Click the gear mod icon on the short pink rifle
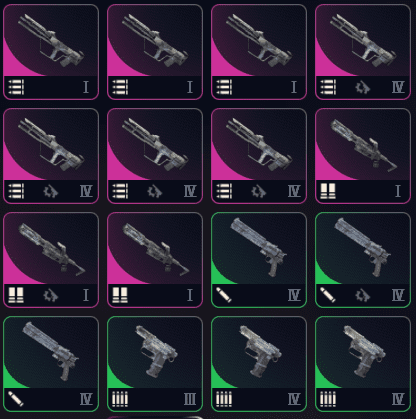 pyautogui.click(x=51, y=295)
